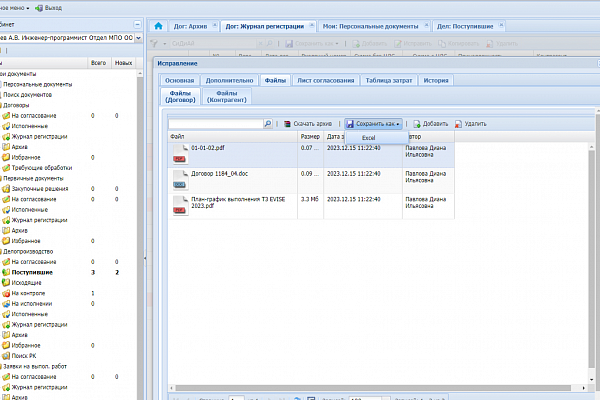This screenshot has height=400, width=600.
Task: Click the Всего column header in sidebar
Action: coord(99,63)
